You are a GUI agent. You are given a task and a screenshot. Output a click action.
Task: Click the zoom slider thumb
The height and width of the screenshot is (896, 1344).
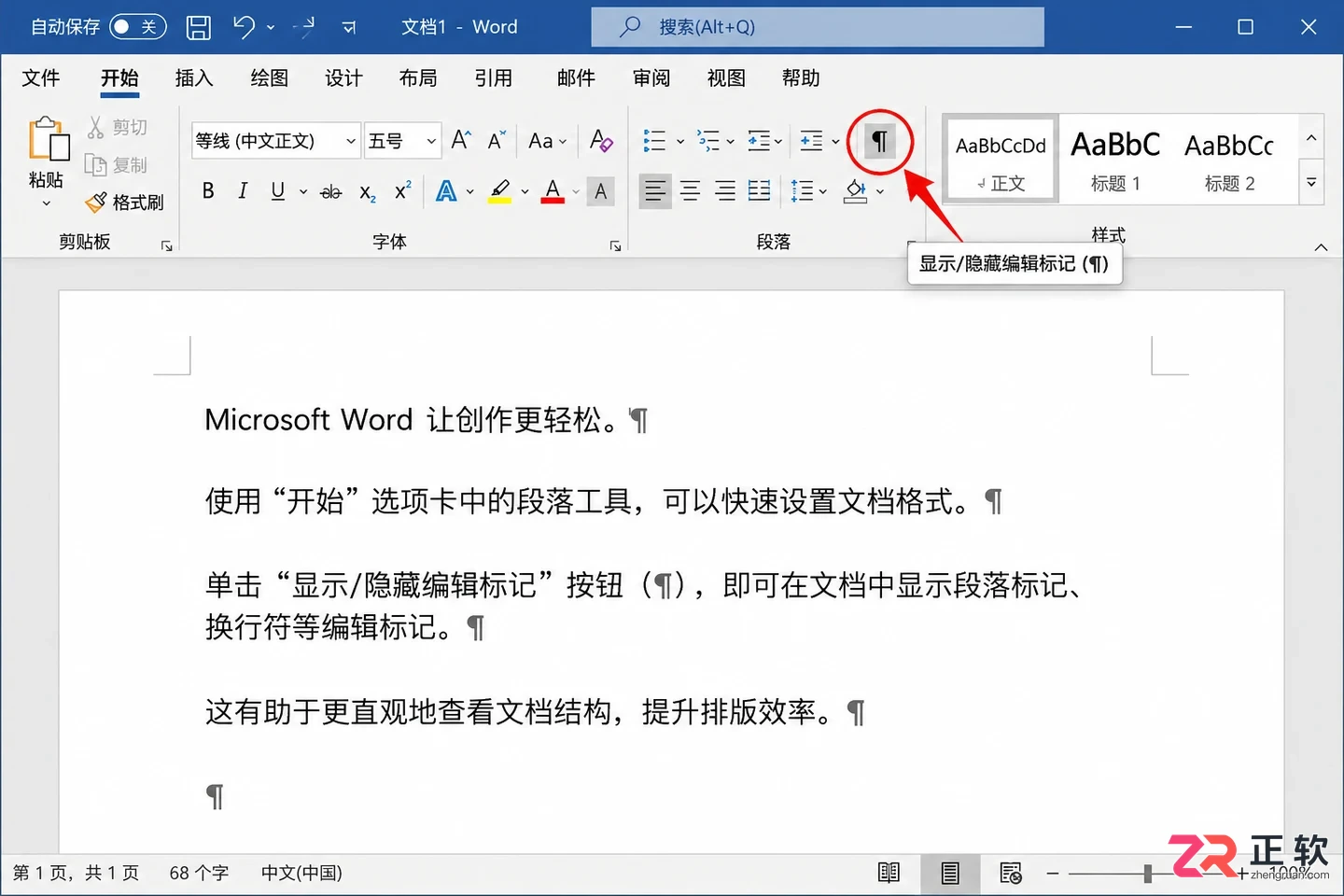[x=1147, y=874]
